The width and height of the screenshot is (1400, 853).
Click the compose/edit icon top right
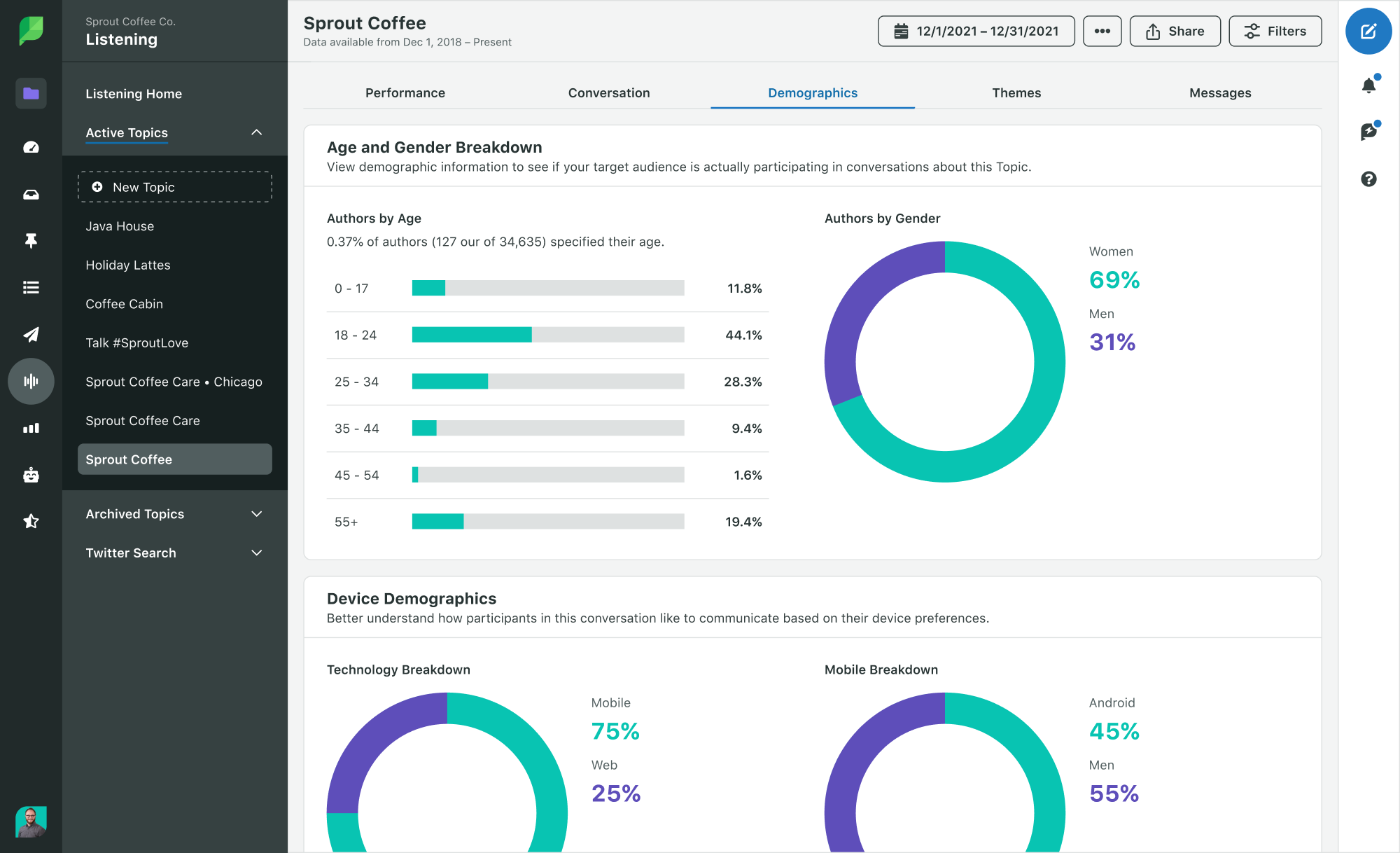tap(1368, 32)
